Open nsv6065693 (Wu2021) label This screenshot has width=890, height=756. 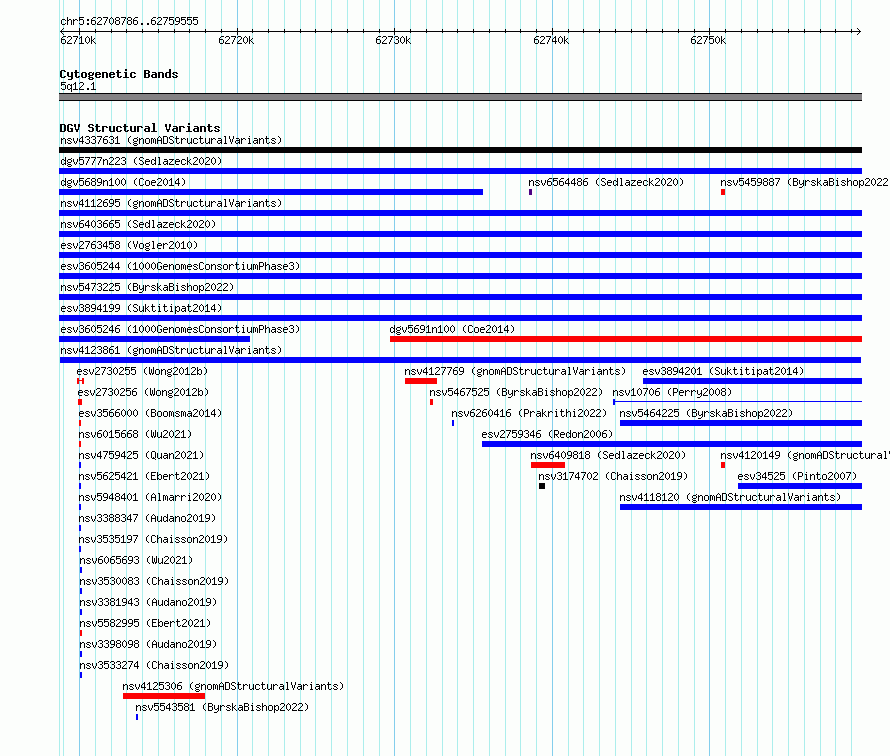[136, 560]
